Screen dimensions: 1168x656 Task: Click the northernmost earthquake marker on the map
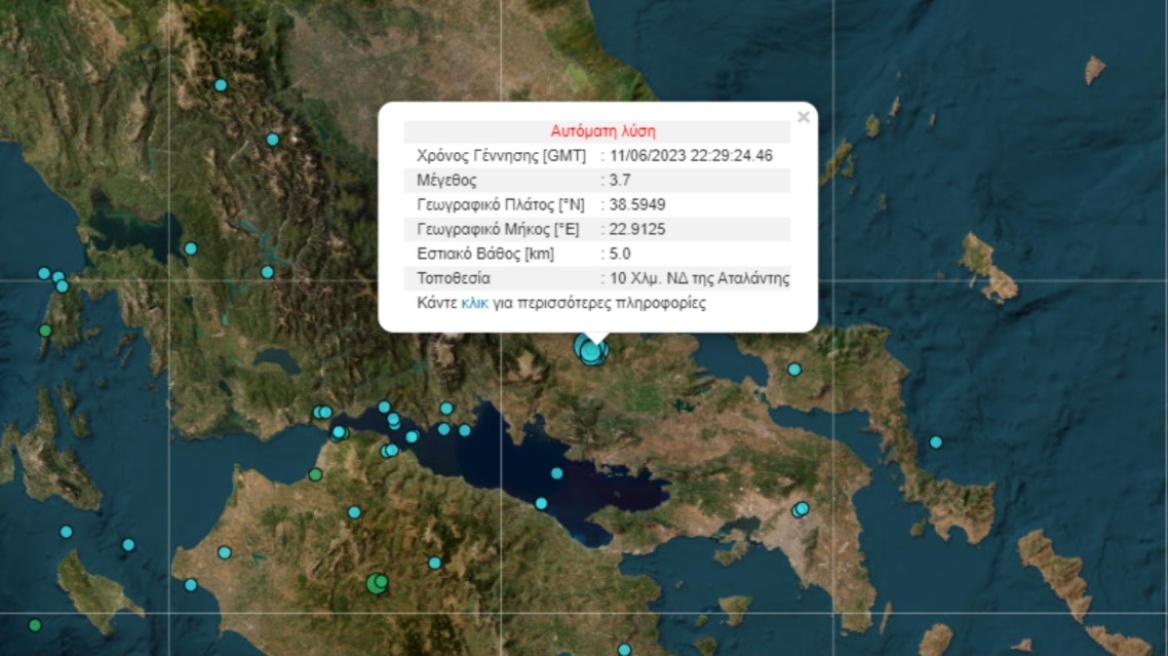[x=220, y=86]
